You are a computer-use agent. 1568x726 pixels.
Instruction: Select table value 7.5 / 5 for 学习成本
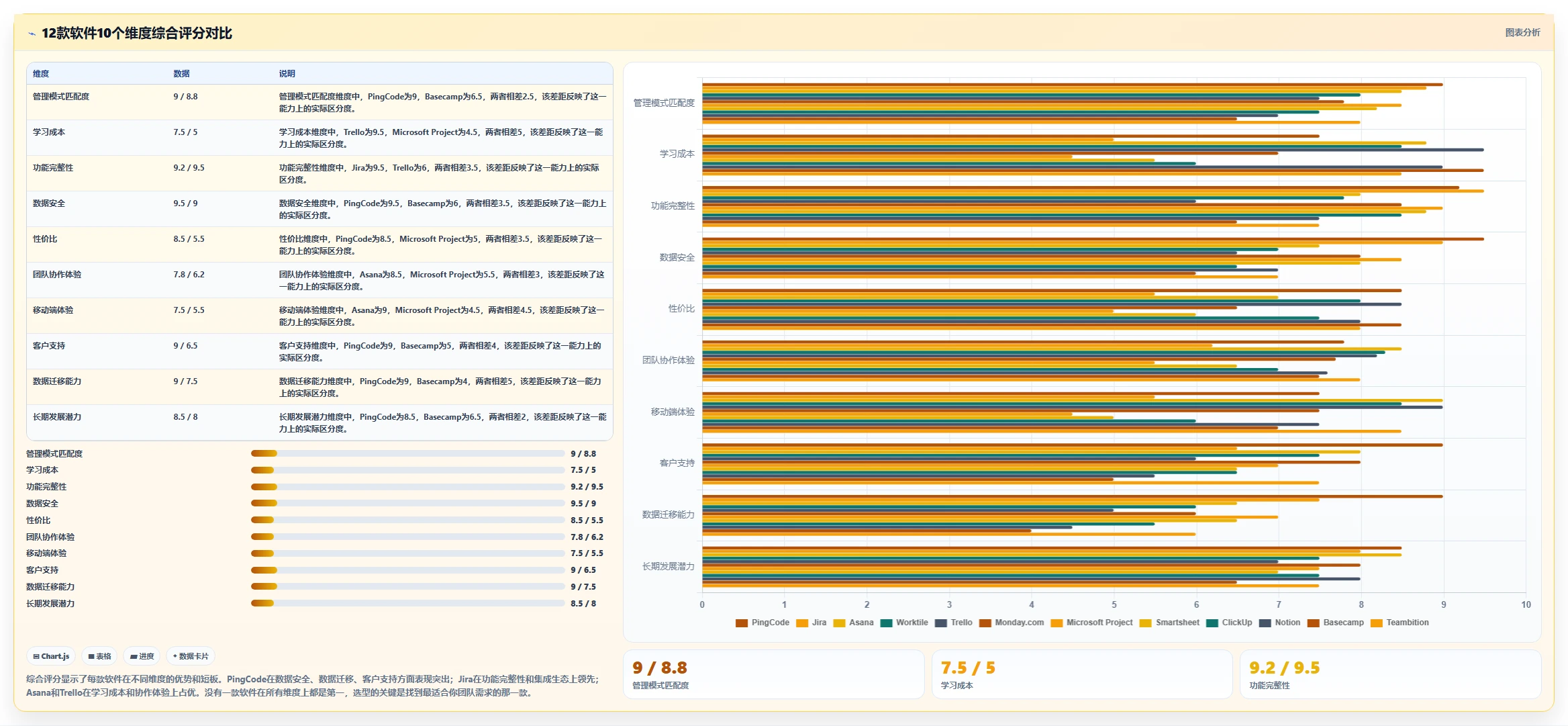(x=185, y=132)
